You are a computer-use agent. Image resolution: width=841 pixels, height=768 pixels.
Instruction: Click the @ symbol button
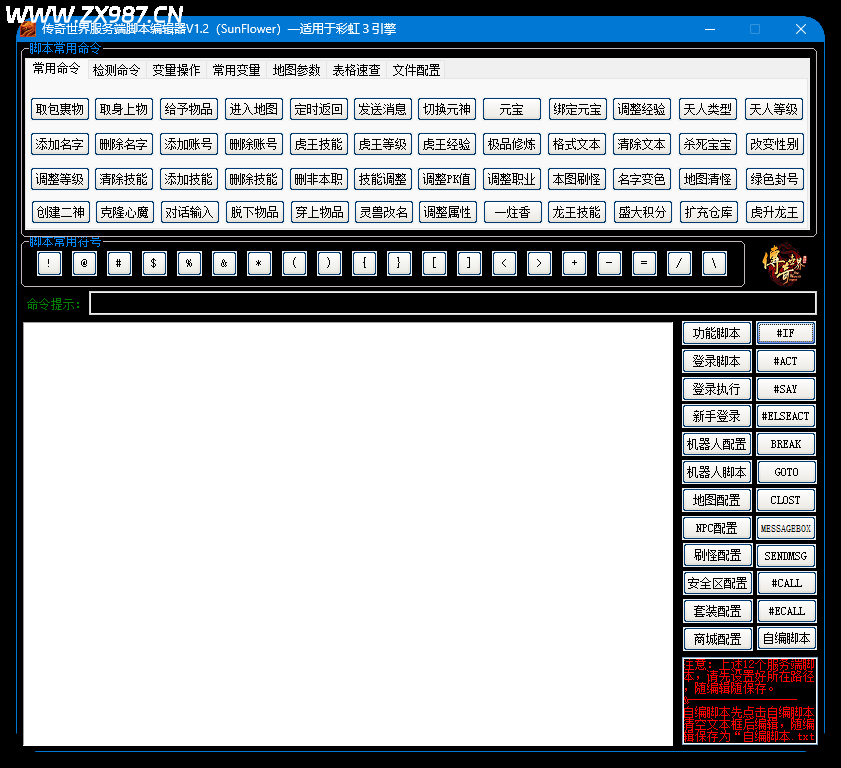(84, 263)
